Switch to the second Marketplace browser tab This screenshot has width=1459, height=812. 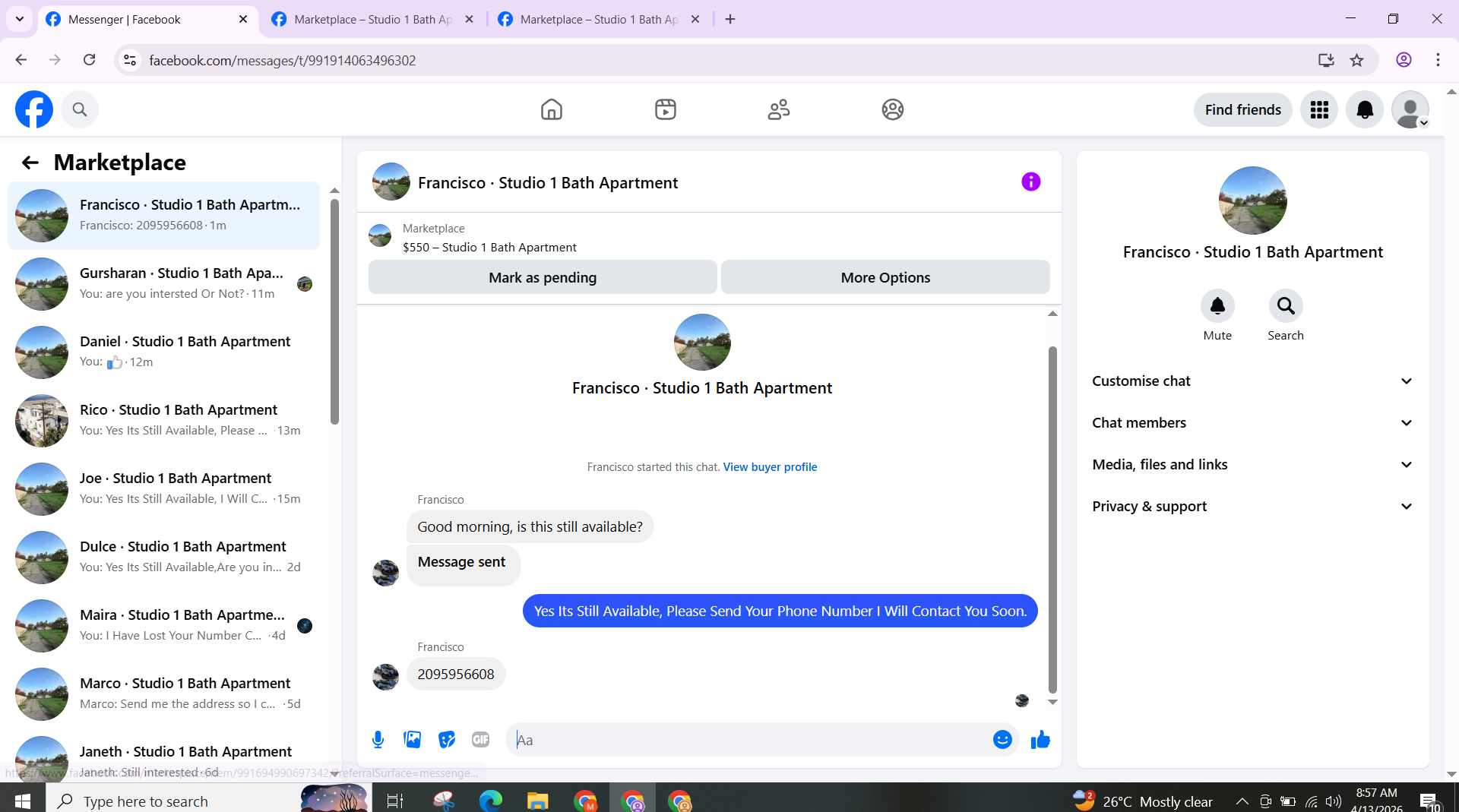[372, 20]
